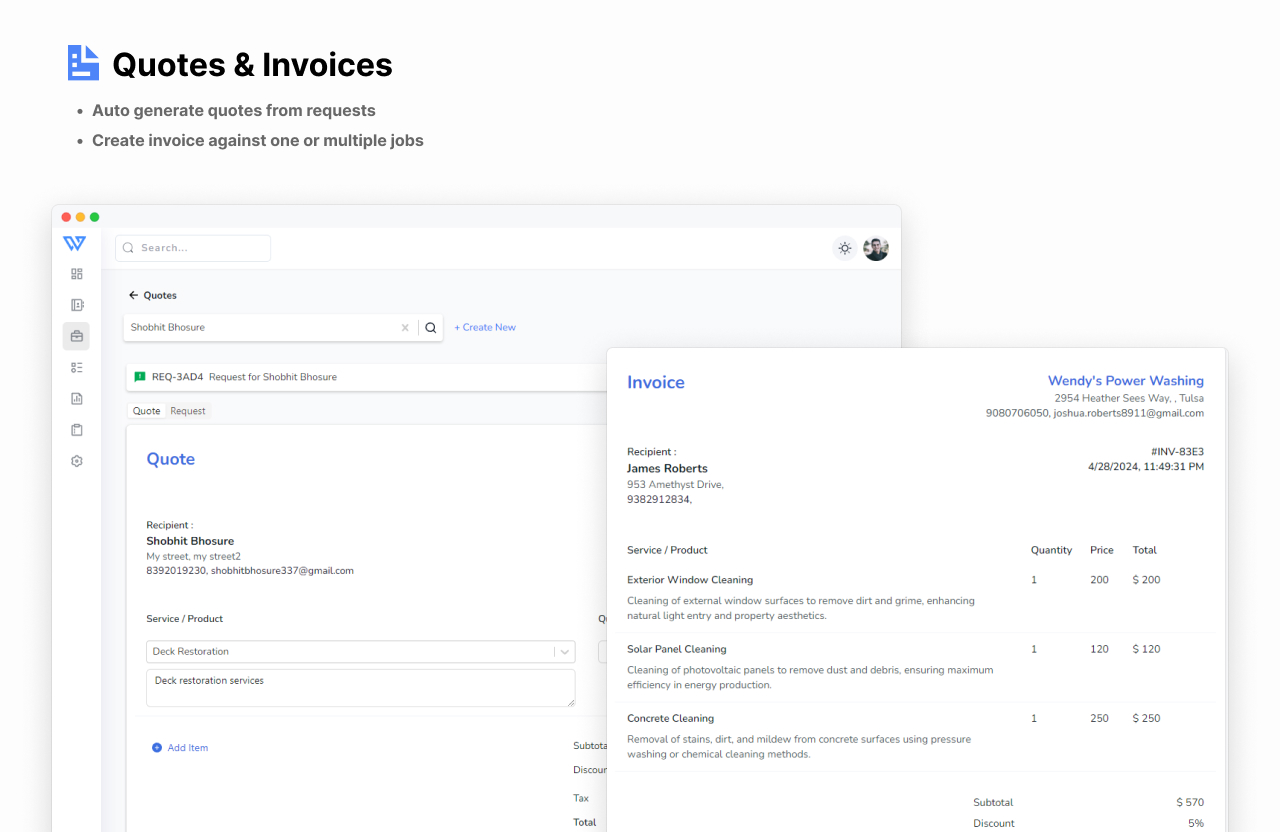Screen dimensions: 1280x832
Task: Open the contacts book icon in sidebar
Action: click(x=77, y=305)
